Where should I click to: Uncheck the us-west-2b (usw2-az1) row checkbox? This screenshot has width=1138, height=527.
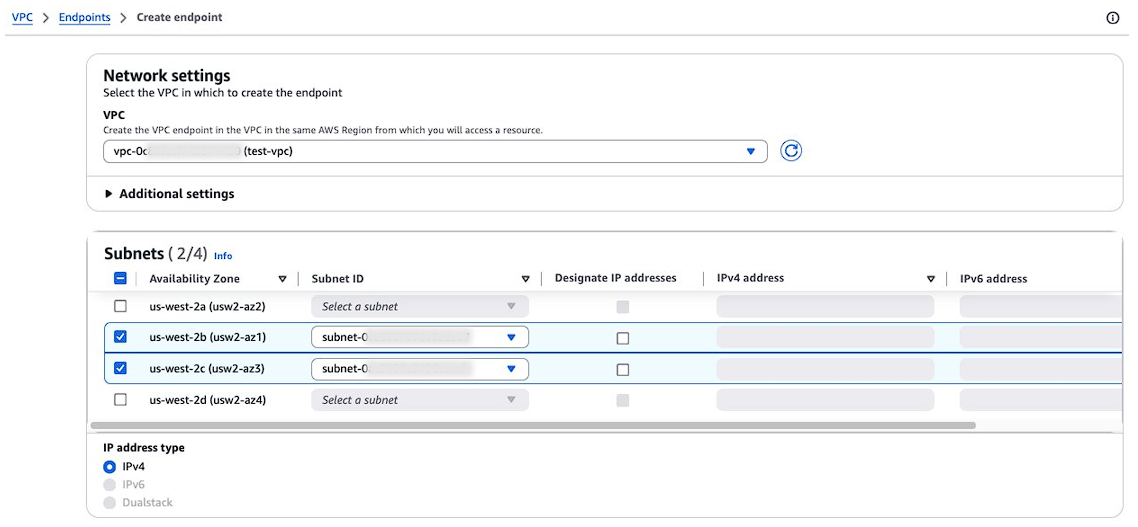pyautogui.click(x=120, y=337)
